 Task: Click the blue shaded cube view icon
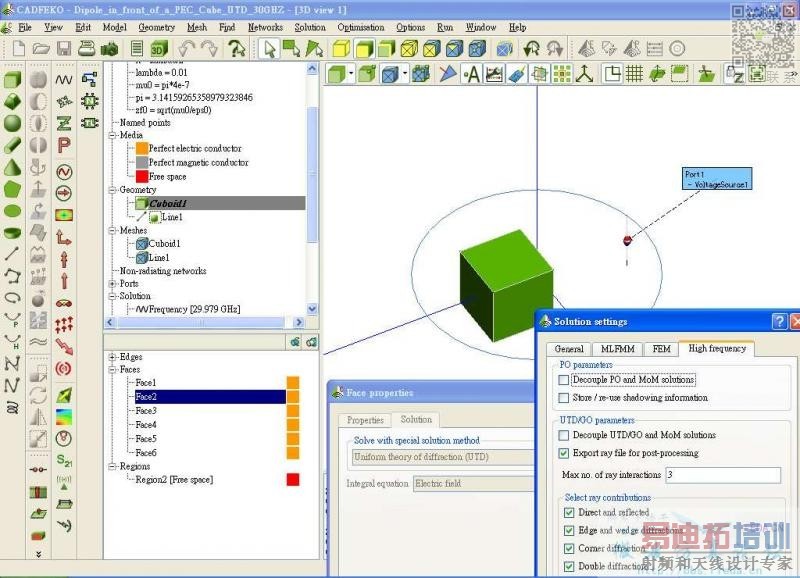454,49
